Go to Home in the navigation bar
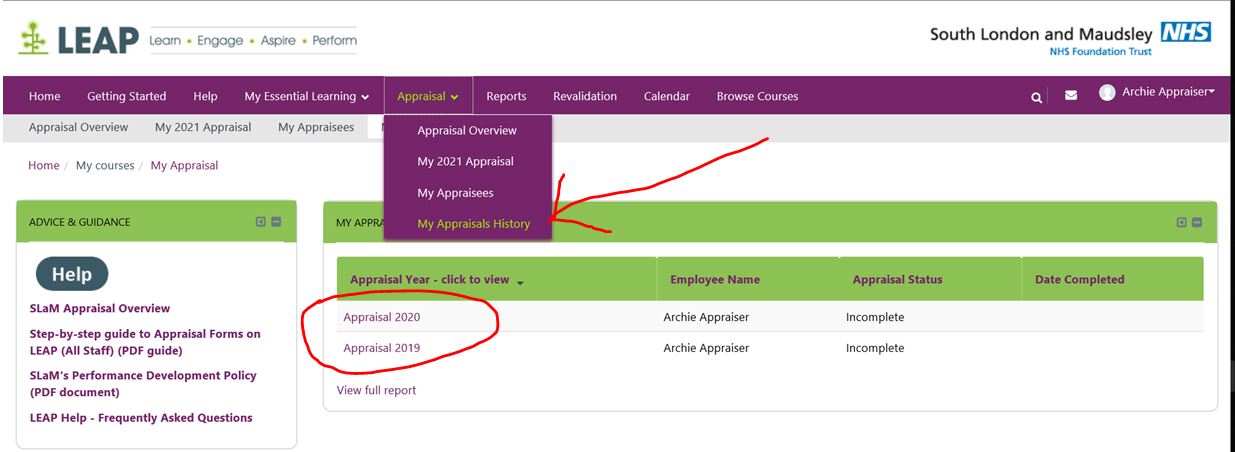 coord(44,96)
